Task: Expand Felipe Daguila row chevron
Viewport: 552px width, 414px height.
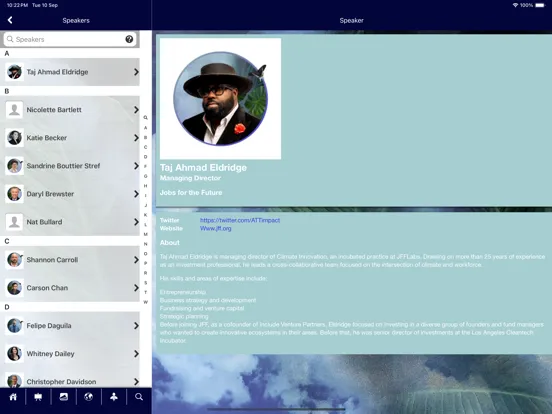Action: (136, 326)
